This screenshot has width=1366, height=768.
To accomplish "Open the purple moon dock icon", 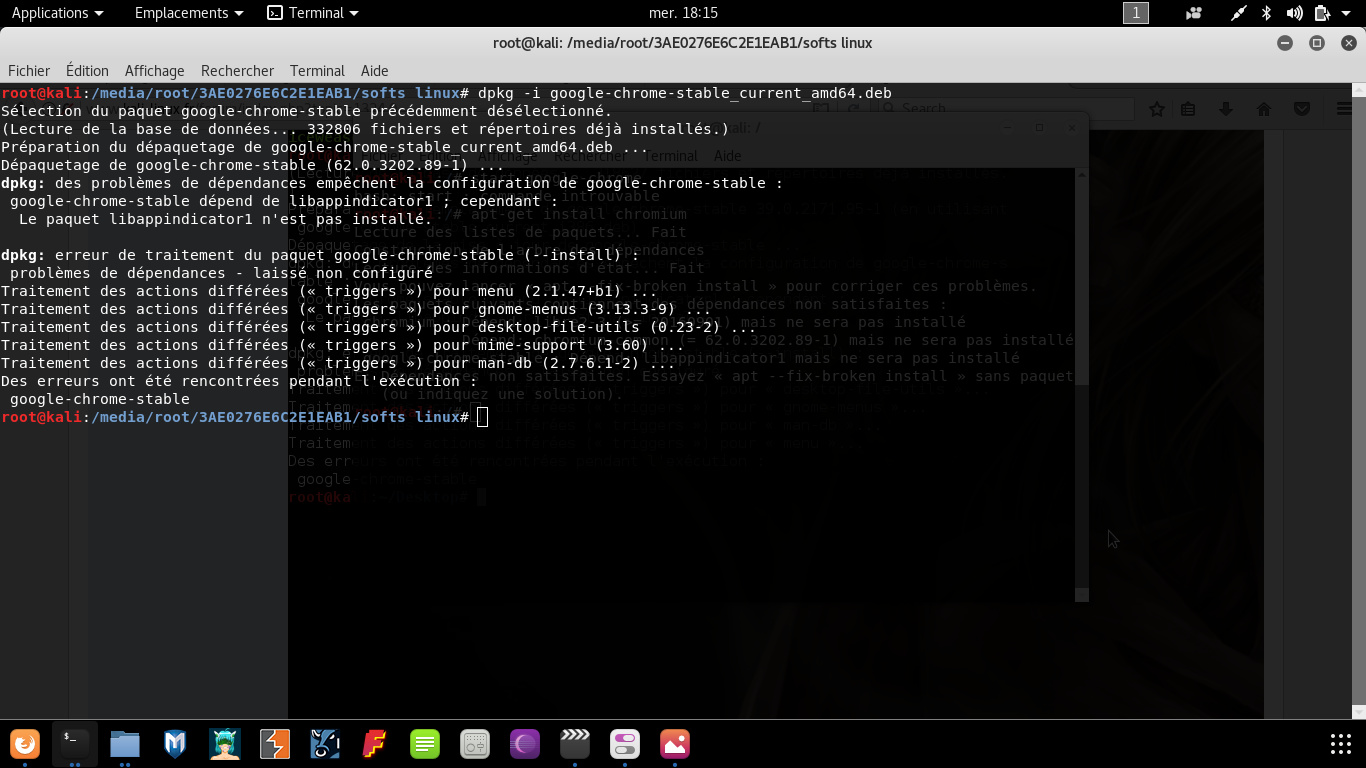I will [x=525, y=744].
